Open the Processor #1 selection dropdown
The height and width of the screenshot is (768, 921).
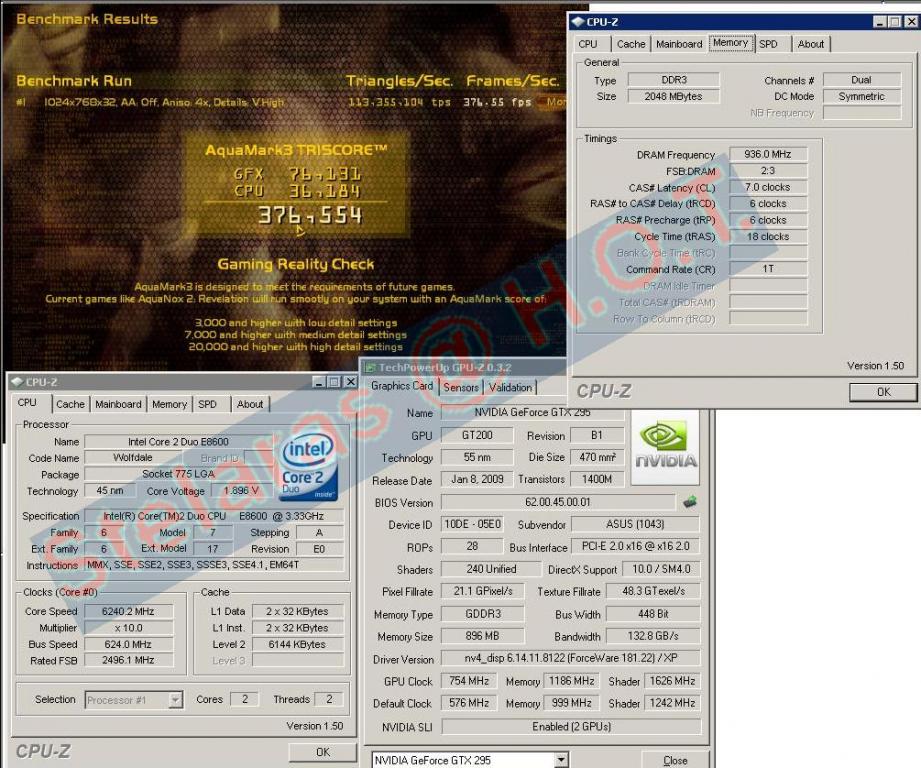click(175, 699)
